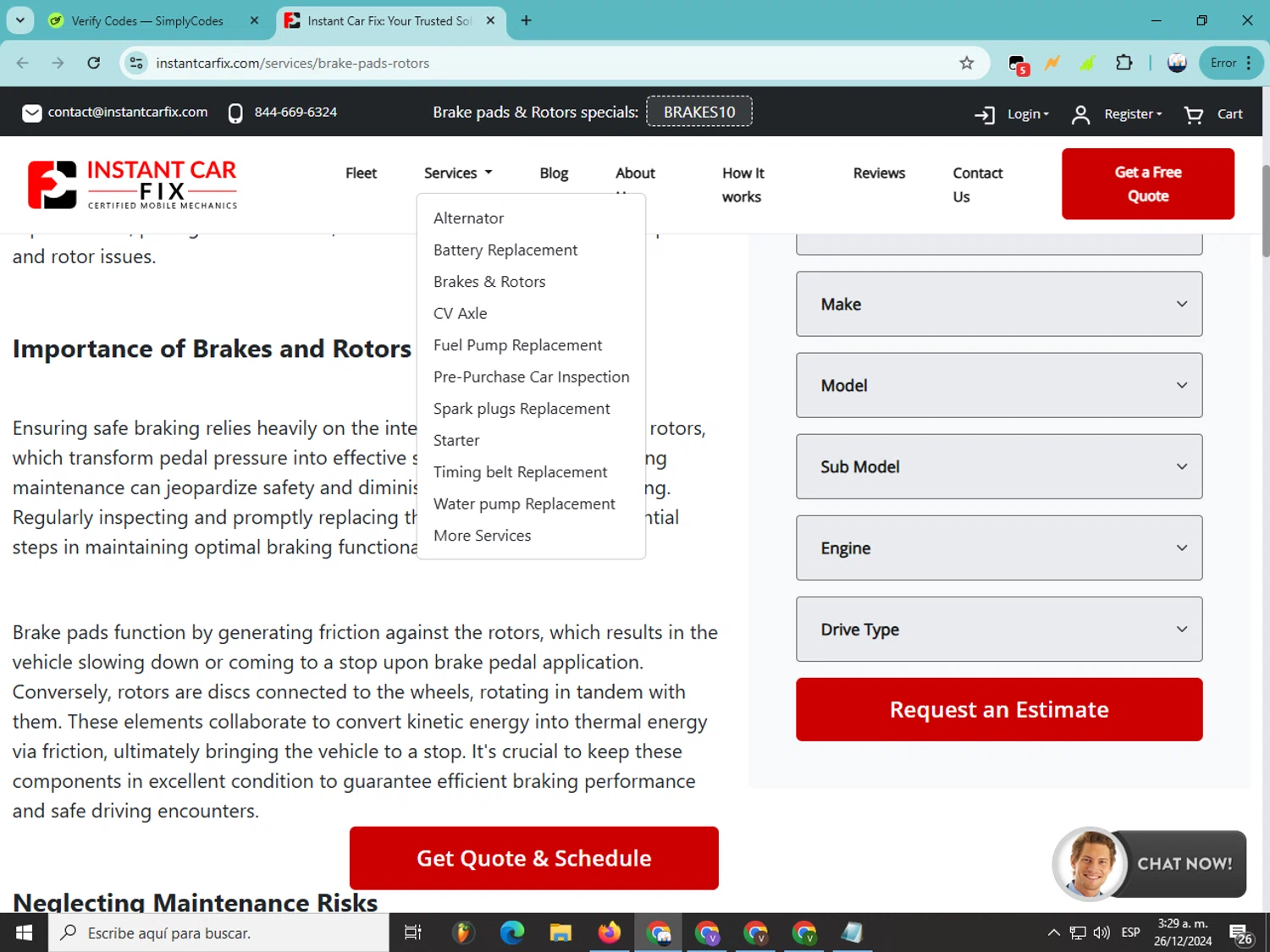Viewport: 1270px width, 952px height.
Task: Open site information icon in address bar
Action: 136,63
